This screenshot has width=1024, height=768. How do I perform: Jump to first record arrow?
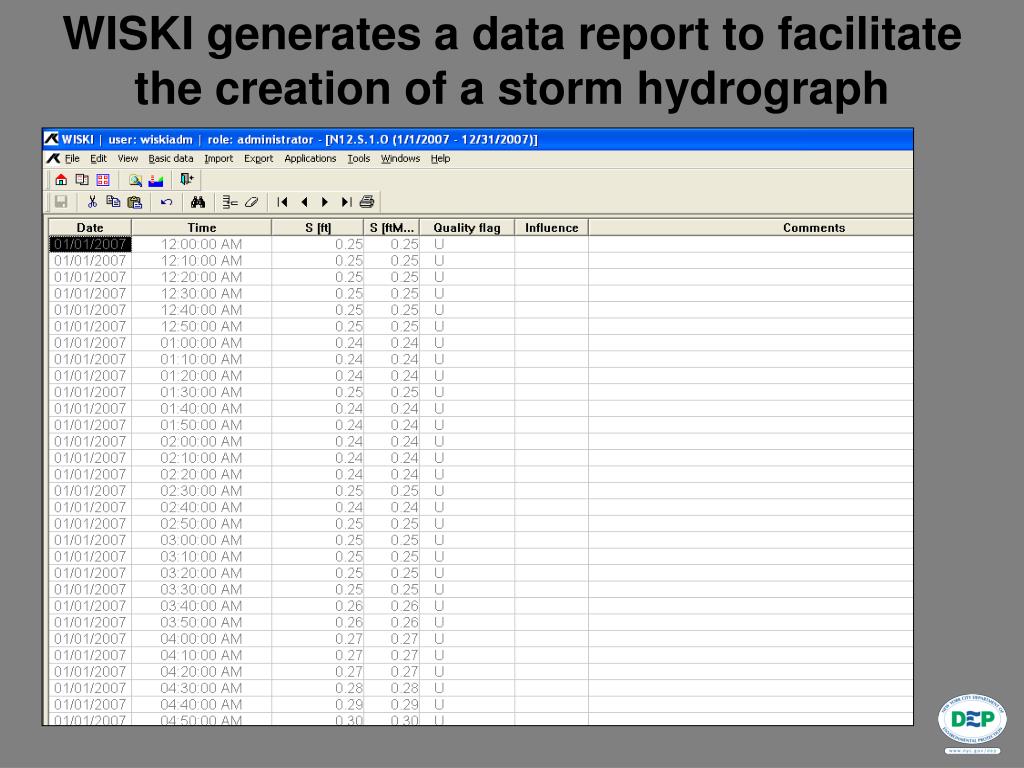pos(282,202)
